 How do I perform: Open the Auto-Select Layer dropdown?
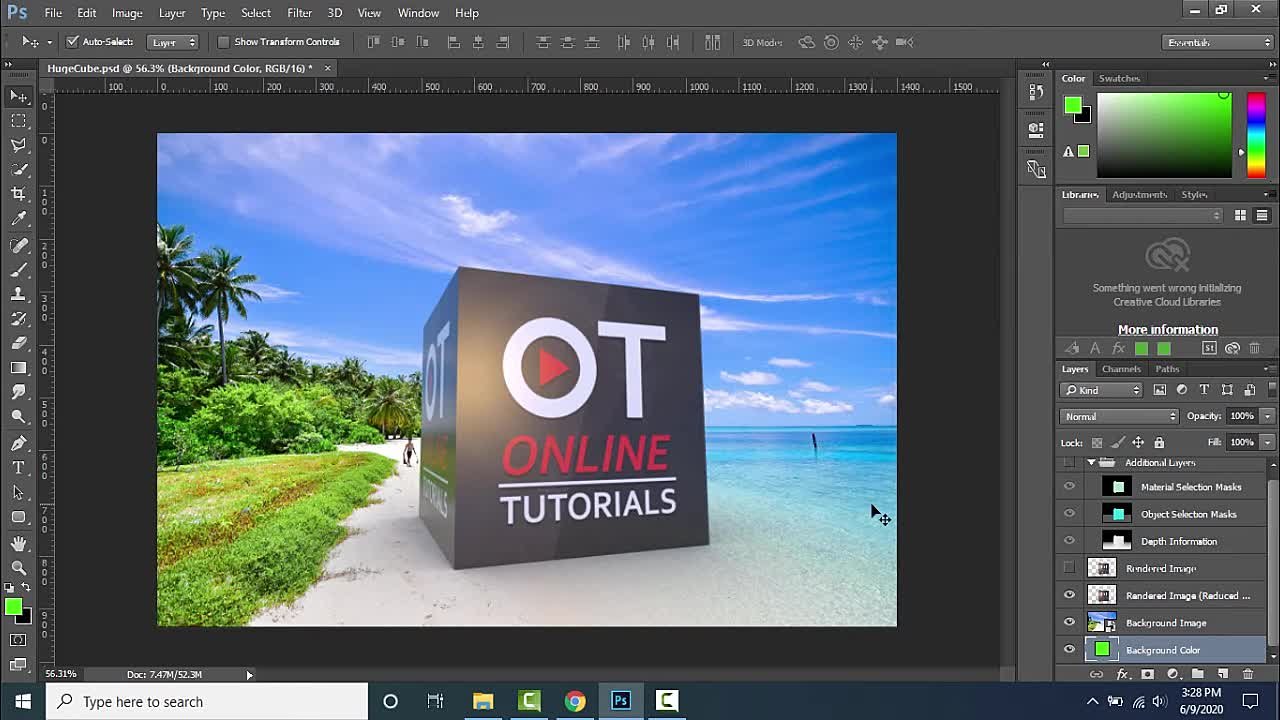(172, 42)
